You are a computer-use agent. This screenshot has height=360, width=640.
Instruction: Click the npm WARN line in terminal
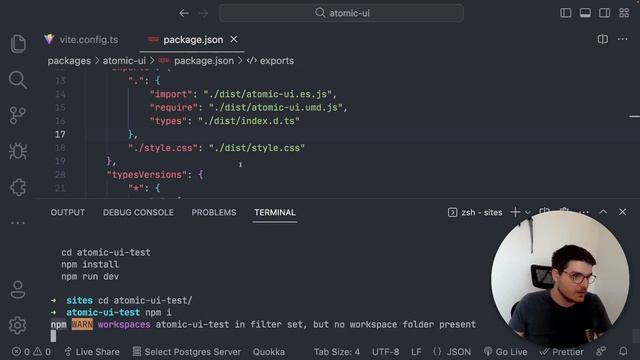point(263,325)
